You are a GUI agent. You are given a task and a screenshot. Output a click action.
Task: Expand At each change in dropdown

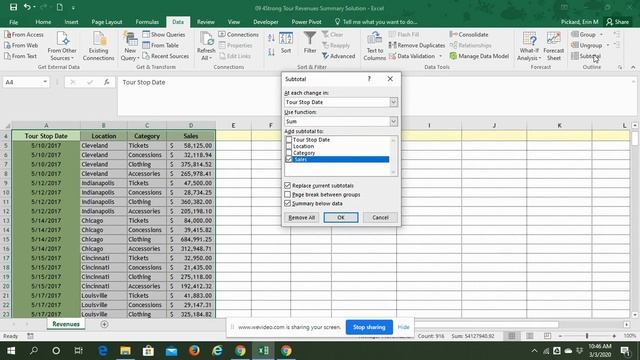[393, 102]
